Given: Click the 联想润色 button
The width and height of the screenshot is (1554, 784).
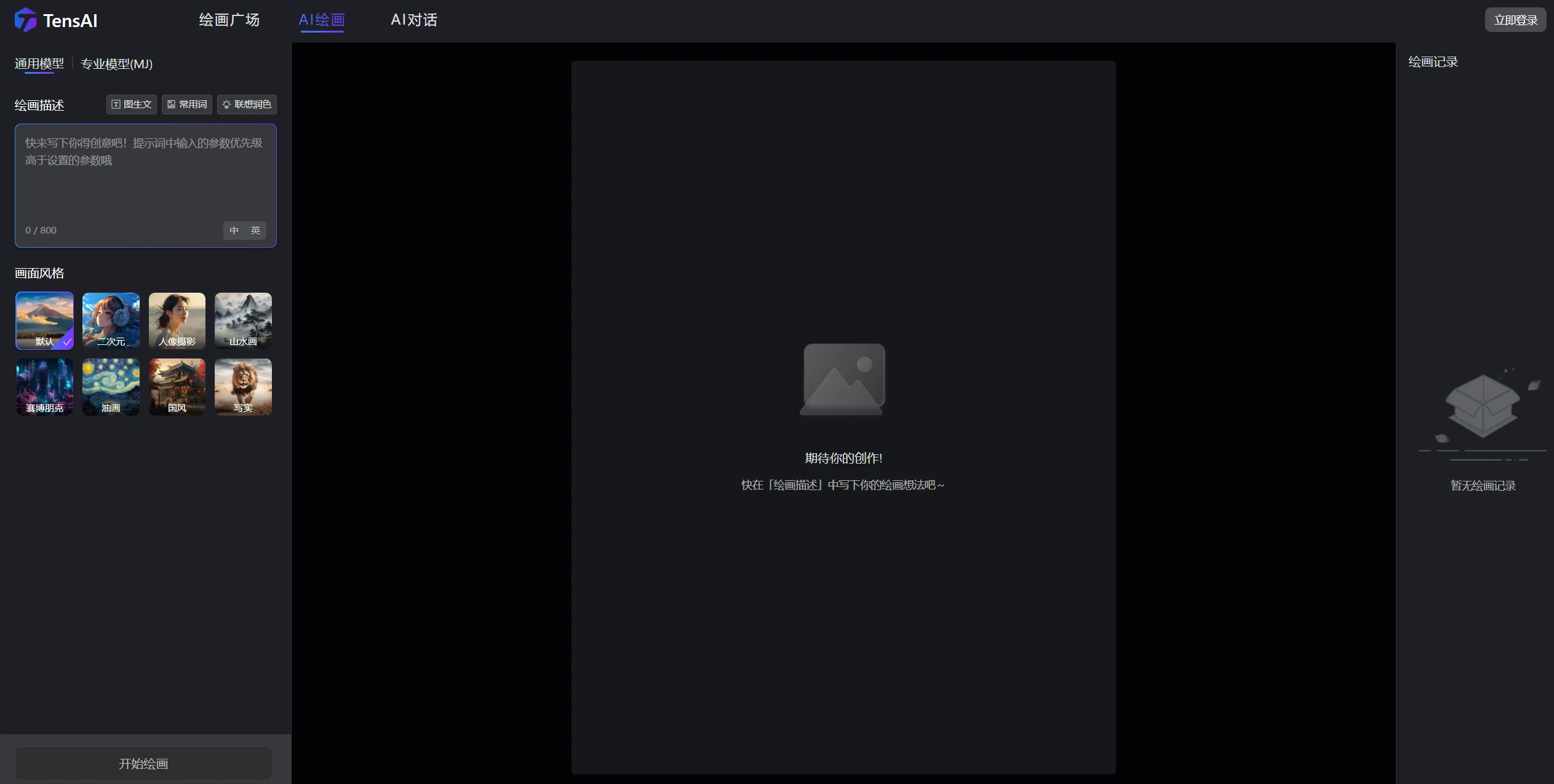Looking at the screenshot, I should coord(247,105).
